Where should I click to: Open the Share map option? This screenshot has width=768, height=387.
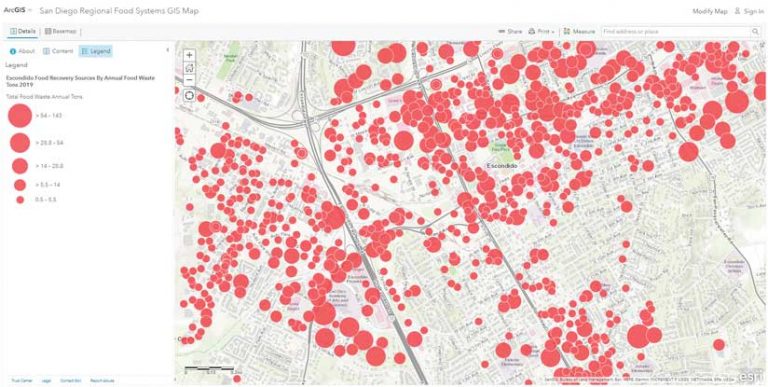(x=510, y=31)
